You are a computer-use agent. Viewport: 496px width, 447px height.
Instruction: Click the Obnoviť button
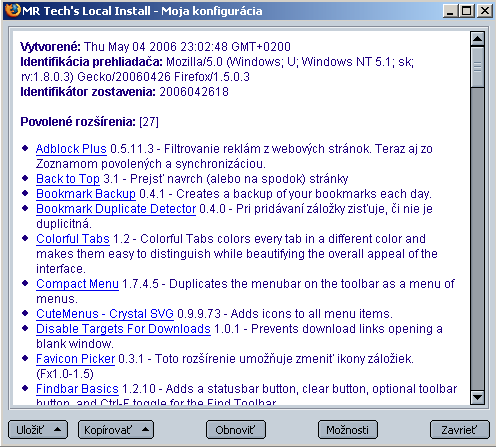point(236,430)
